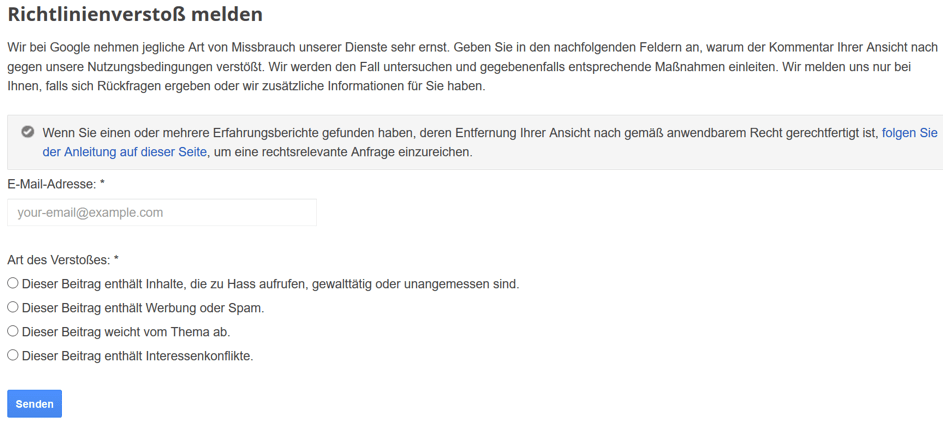Select the radio button for hate or violent content
The width and height of the screenshot is (943, 424).
pos(13,283)
